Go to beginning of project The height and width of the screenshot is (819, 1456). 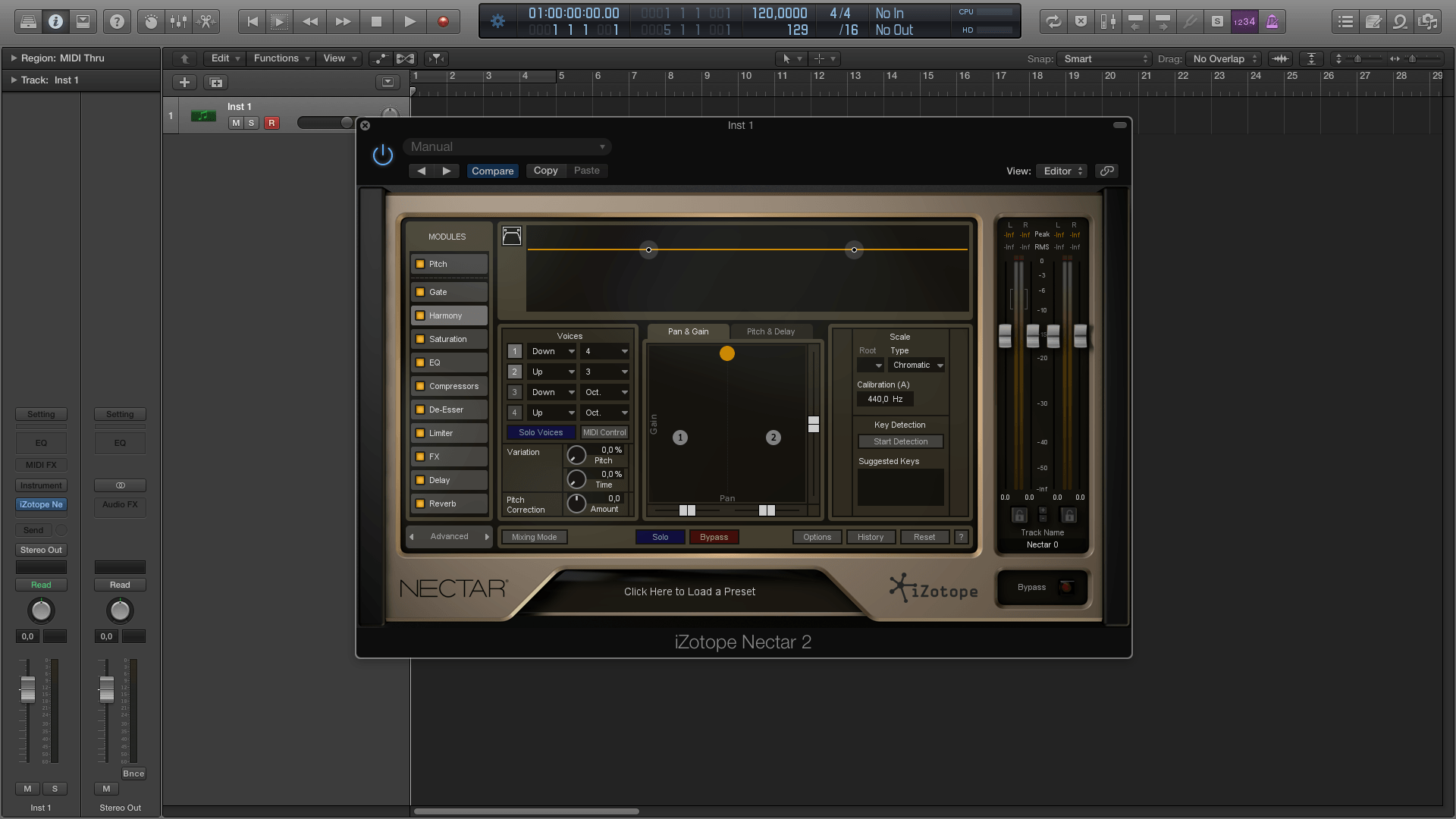[253, 22]
